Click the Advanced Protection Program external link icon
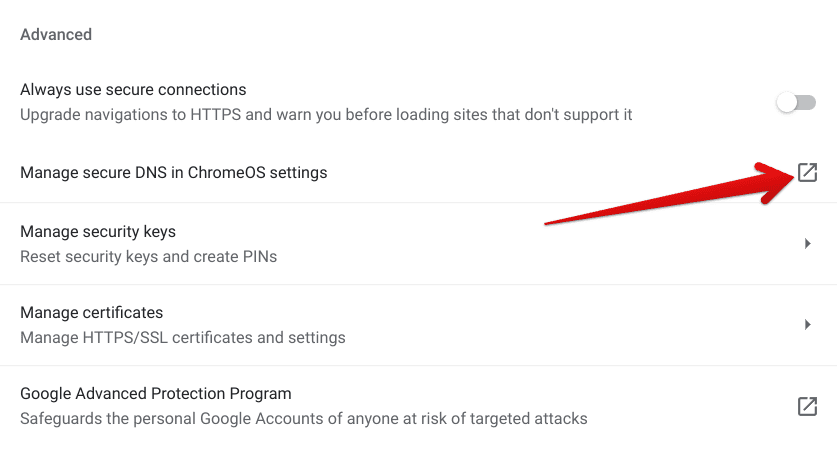The width and height of the screenshot is (837, 462). [807, 406]
